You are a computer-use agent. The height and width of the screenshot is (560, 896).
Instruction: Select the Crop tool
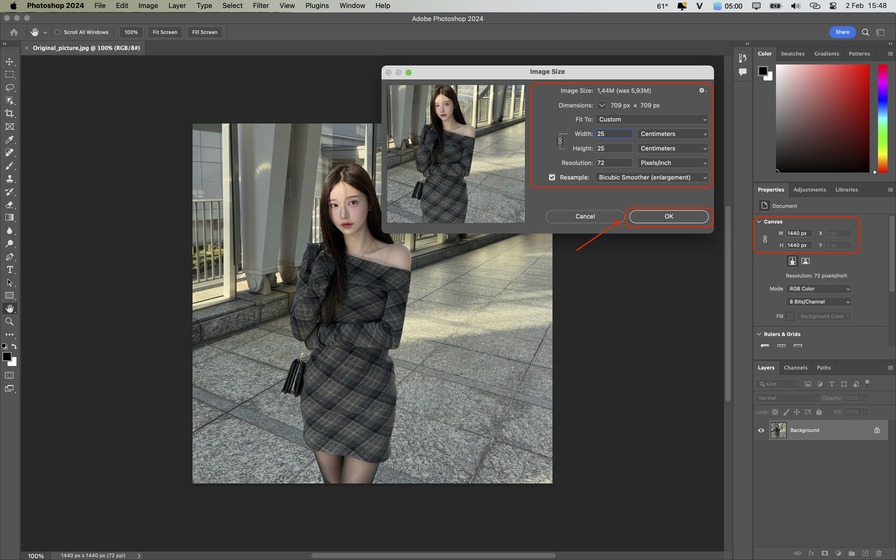pos(10,114)
